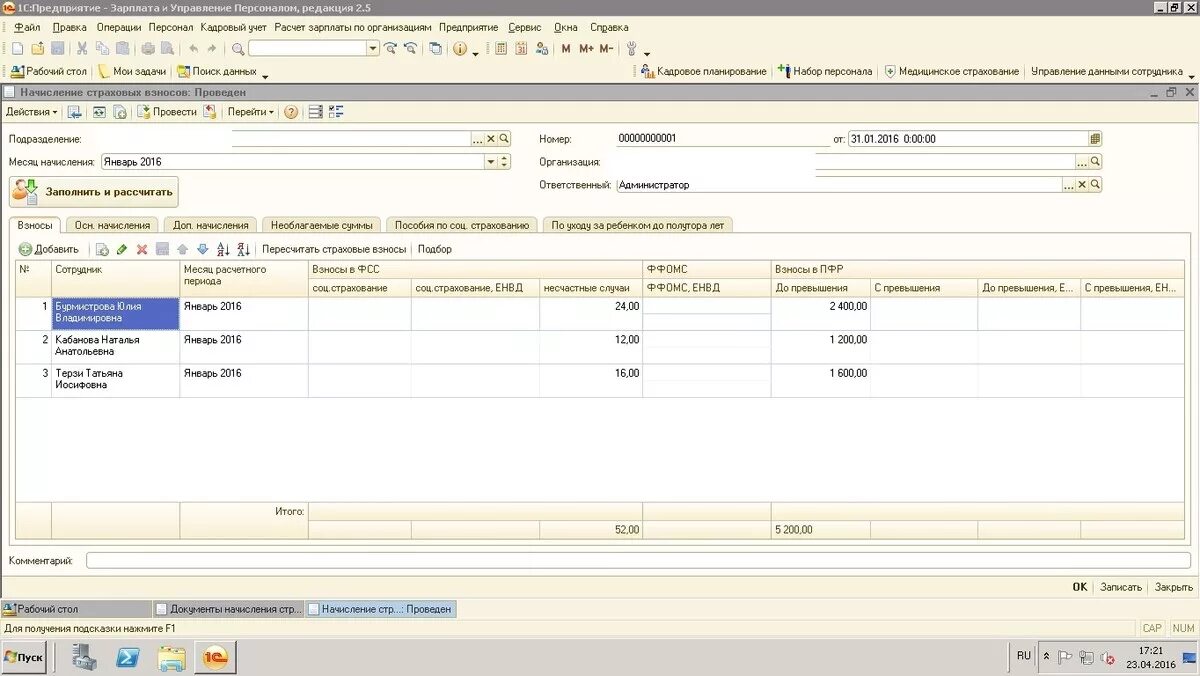Open Набор персонала in the toolbar

coord(825,72)
